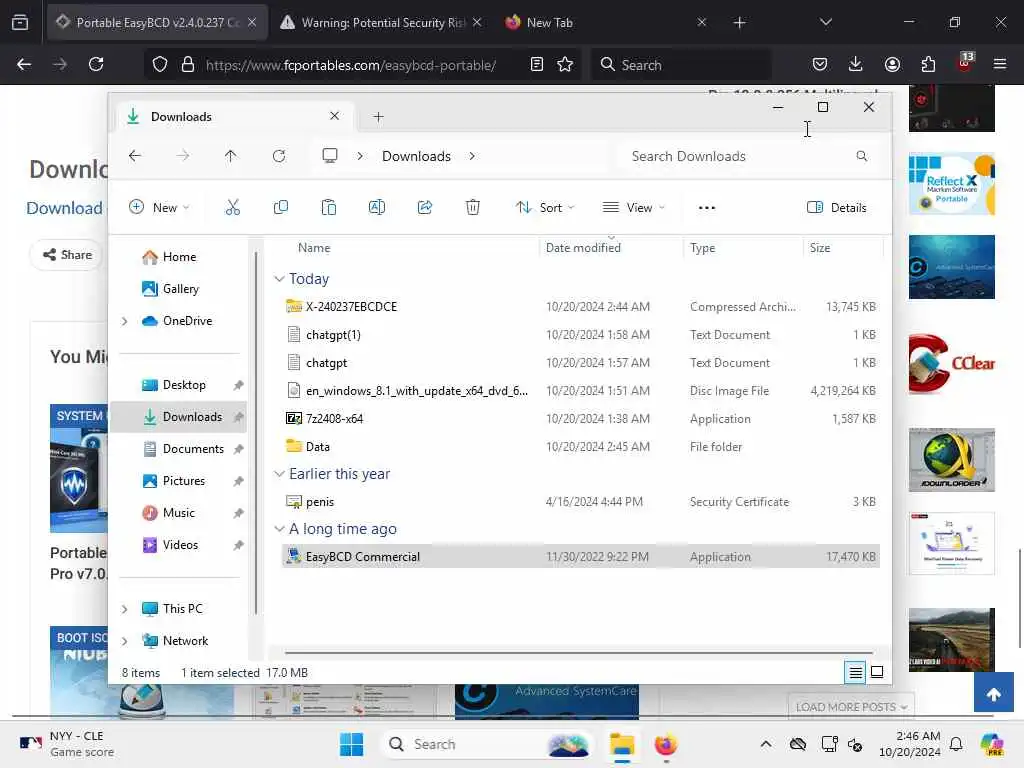The width and height of the screenshot is (1024, 768).
Task: Add a new File Explorer tab
Action: tap(378, 117)
